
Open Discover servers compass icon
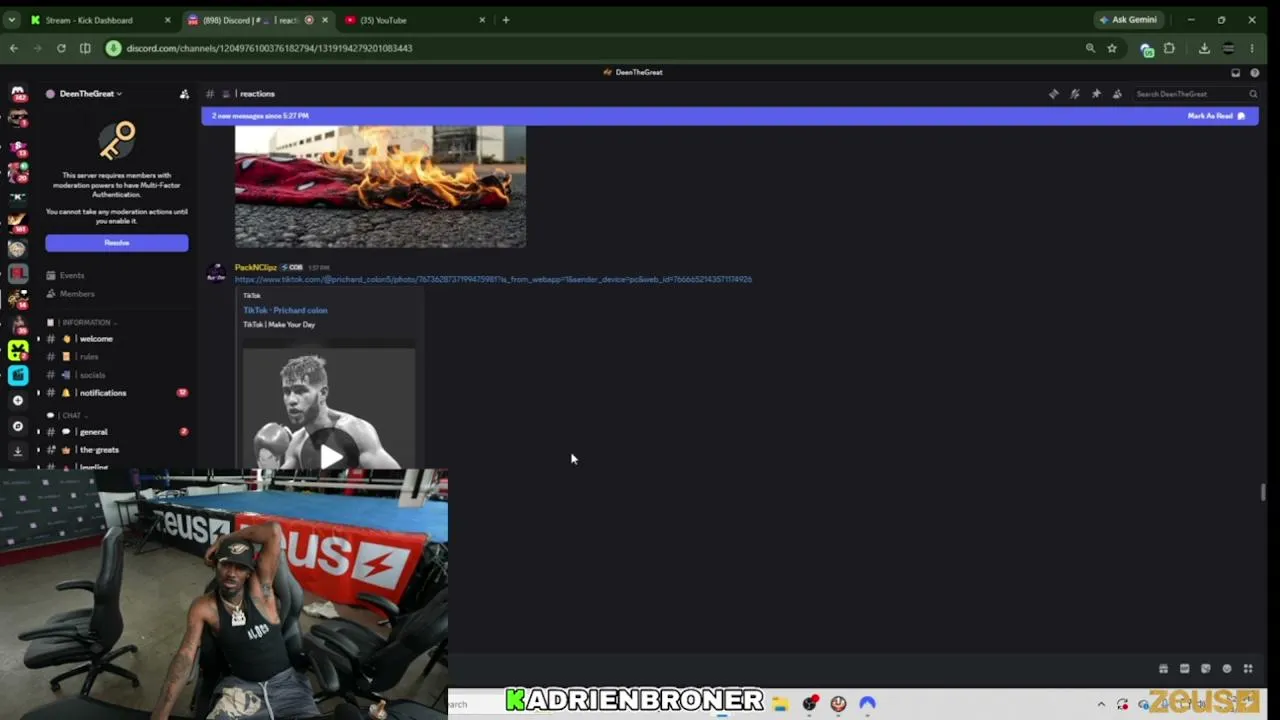click(x=18, y=426)
